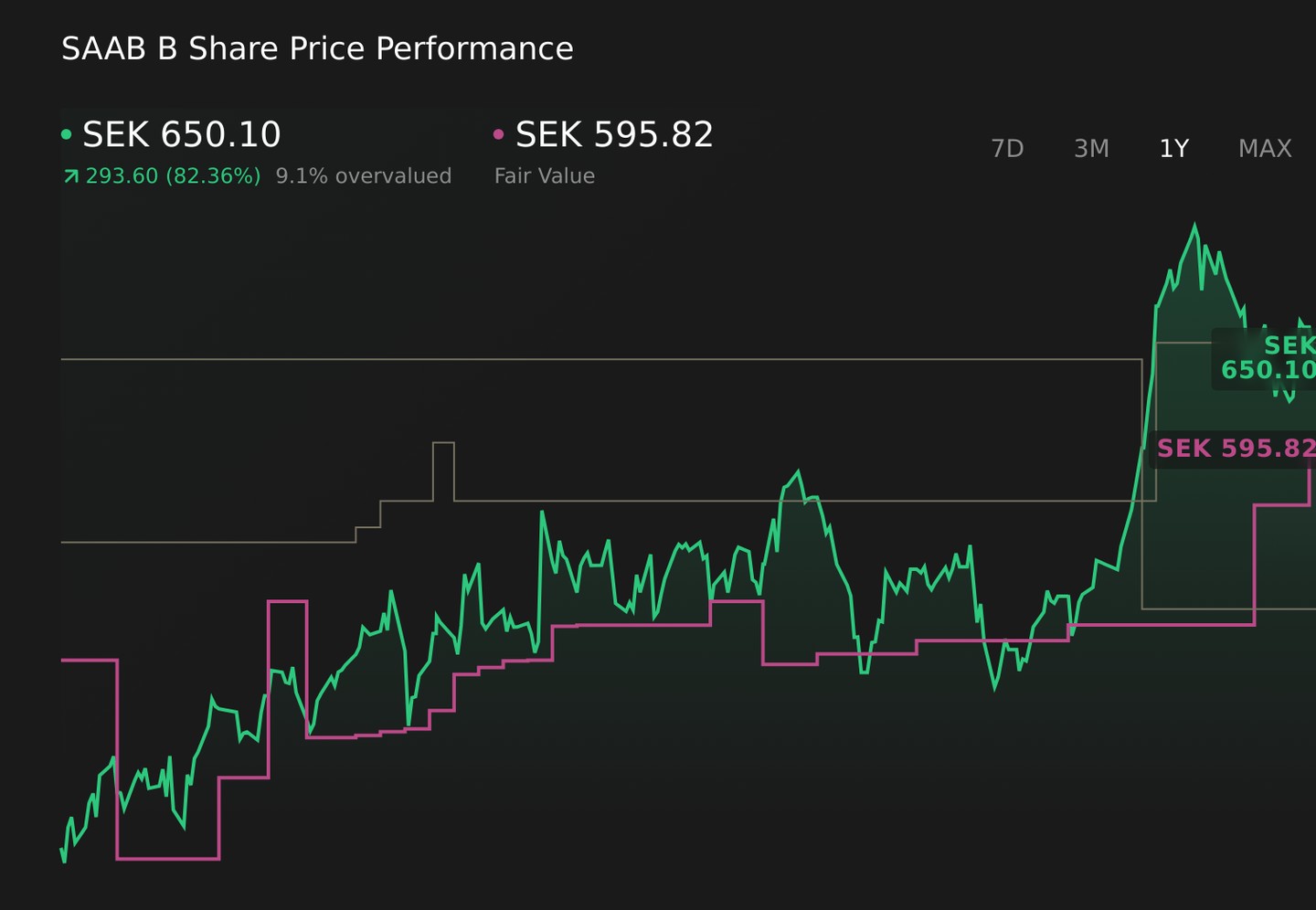Click the SEK 595.82 fair value amount
The image size is (1316, 910).
[614, 134]
